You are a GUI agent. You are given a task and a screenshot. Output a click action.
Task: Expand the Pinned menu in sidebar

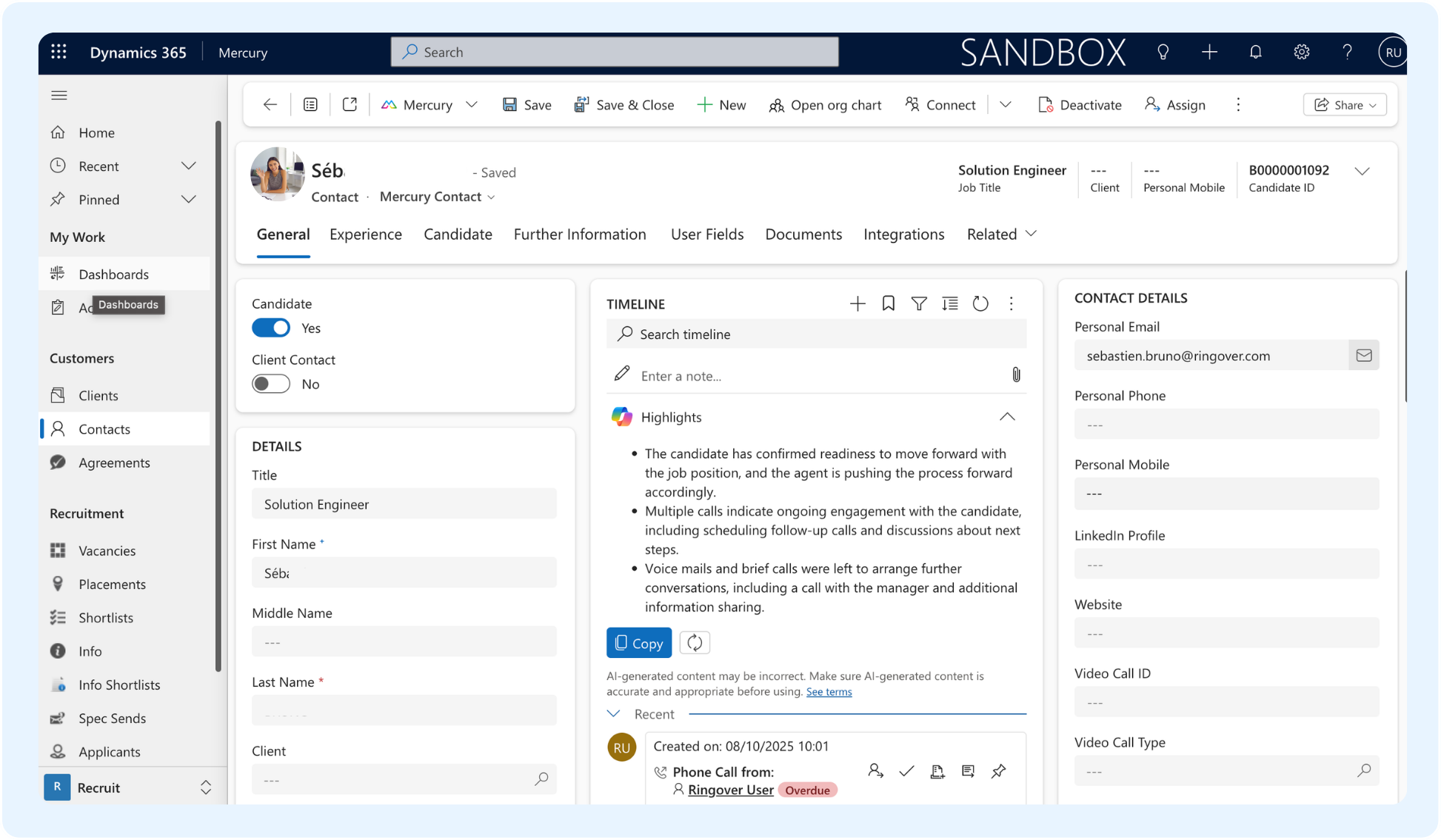[x=189, y=199]
